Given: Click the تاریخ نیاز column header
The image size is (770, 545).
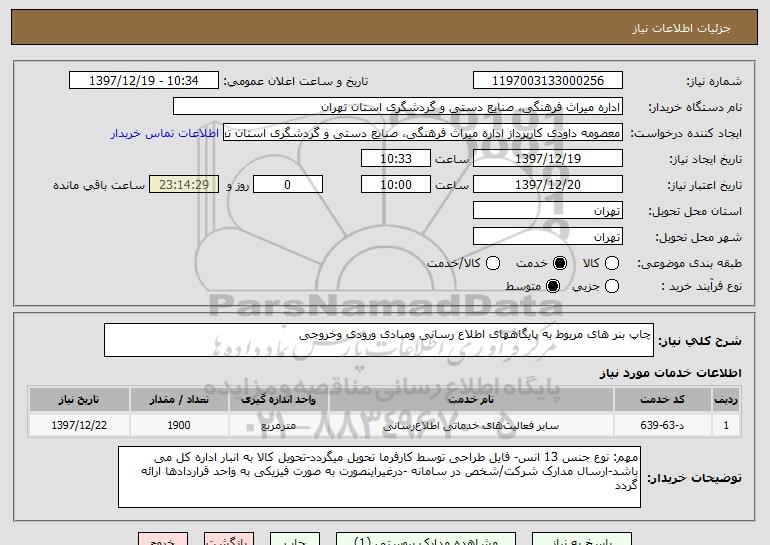Looking at the screenshot, I should coord(79,400).
